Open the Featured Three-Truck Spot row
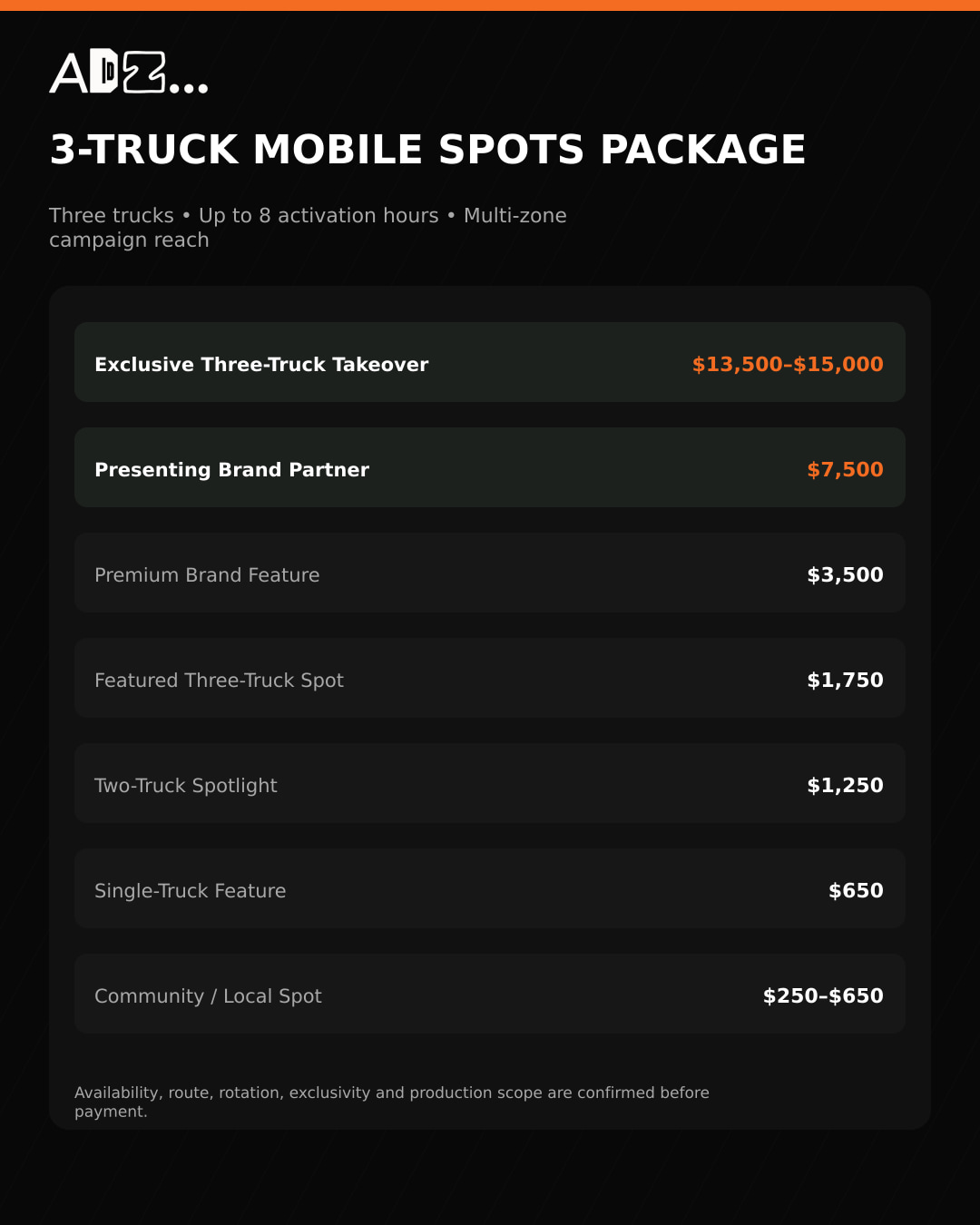Image resolution: width=980 pixels, height=1225 pixels. [490, 678]
